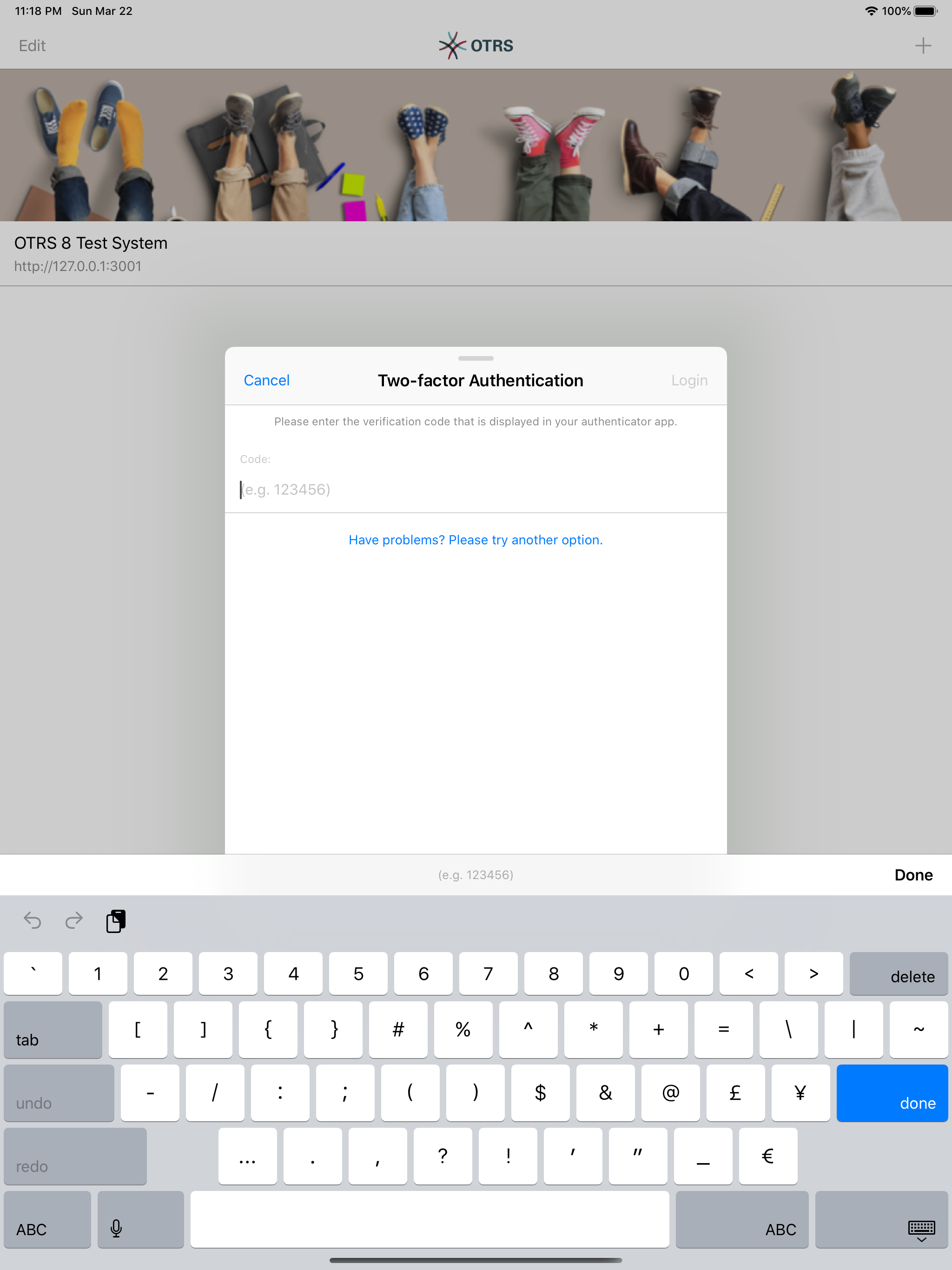This screenshot has width=952, height=1270.
Task: Tap the undo arrow above the keyboard
Action: 33,921
